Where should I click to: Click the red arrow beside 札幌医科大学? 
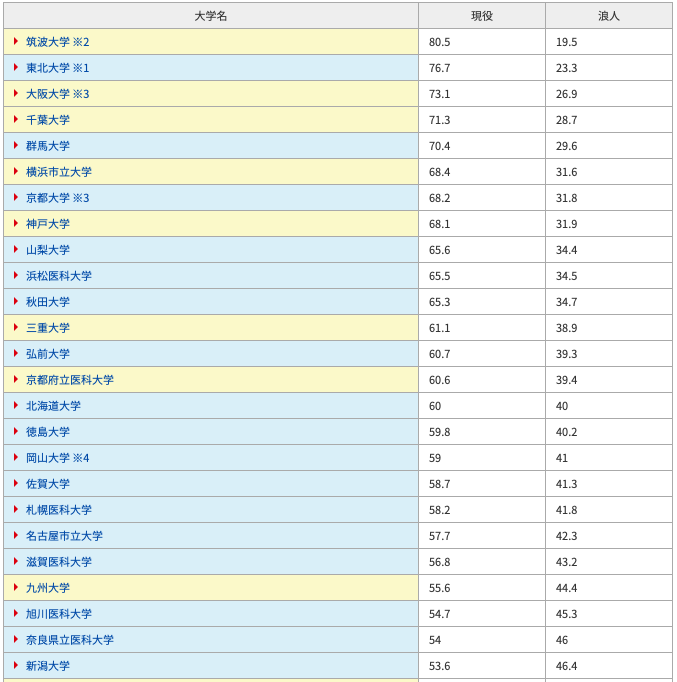coord(16,509)
